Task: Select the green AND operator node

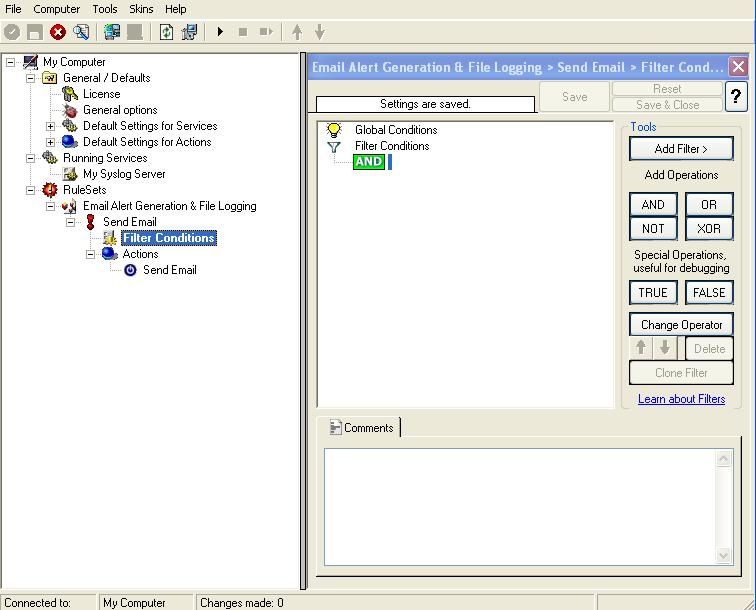Action: pyautogui.click(x=368, y=162)
